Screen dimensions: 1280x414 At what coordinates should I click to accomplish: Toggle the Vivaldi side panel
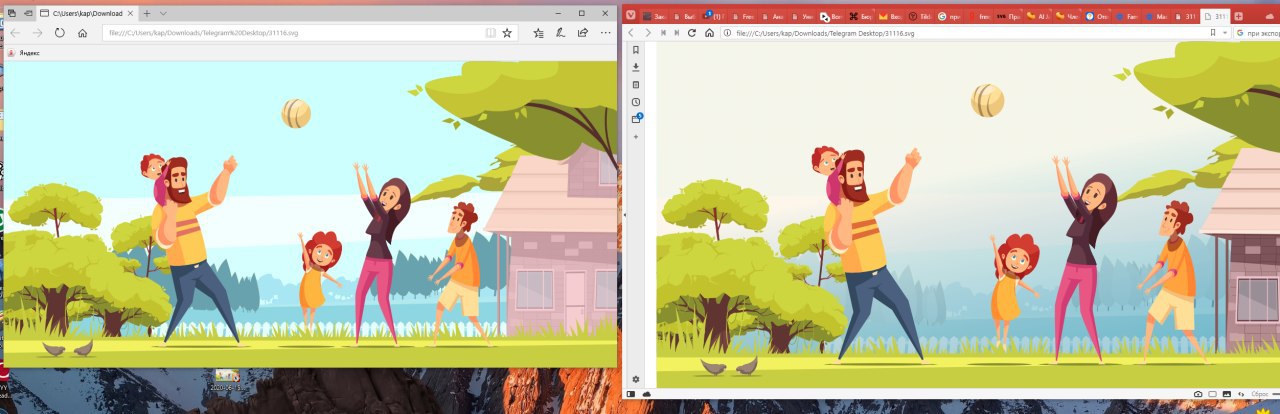[630, 394]
